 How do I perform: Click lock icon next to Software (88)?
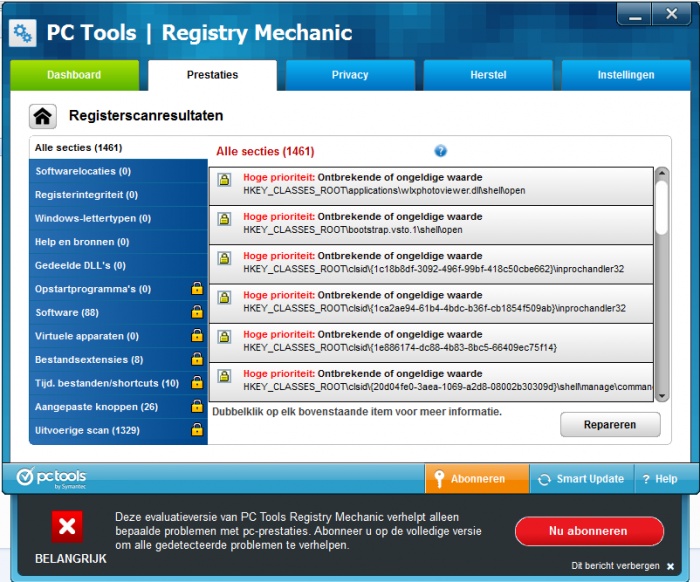(x=197, y=312)
